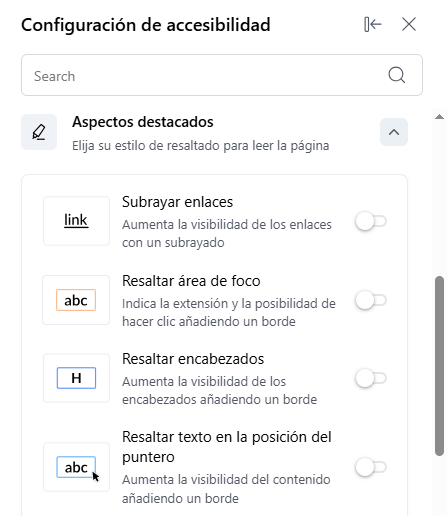The height and width of the screenshot is (516, 447).
Task: Click the magnifying glass search icon
Action: (397, 75)
